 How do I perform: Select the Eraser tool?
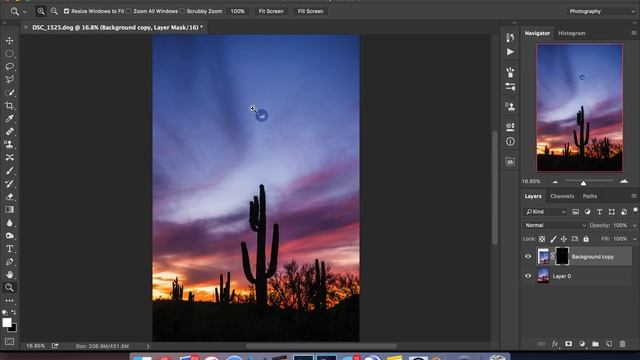click(9, 197)
